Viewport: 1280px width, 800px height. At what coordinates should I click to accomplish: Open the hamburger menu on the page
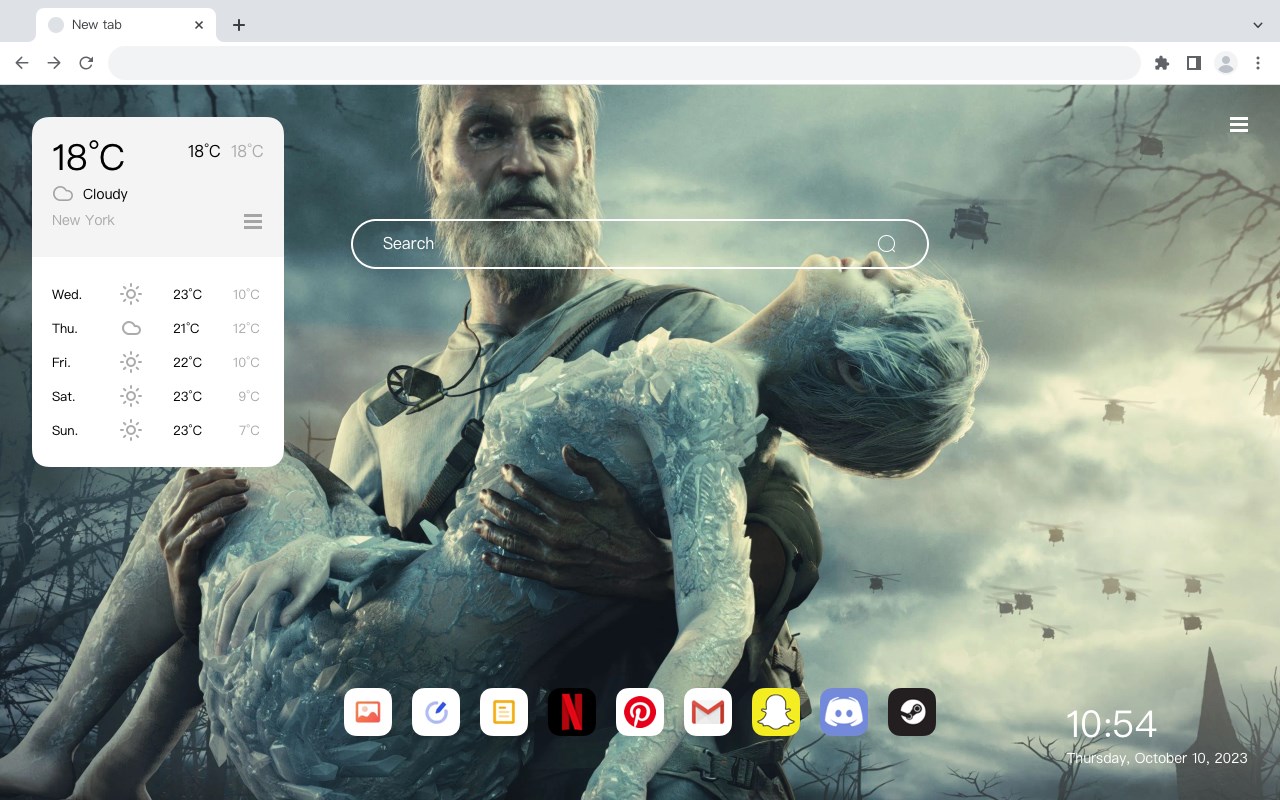coord(1239,125)
